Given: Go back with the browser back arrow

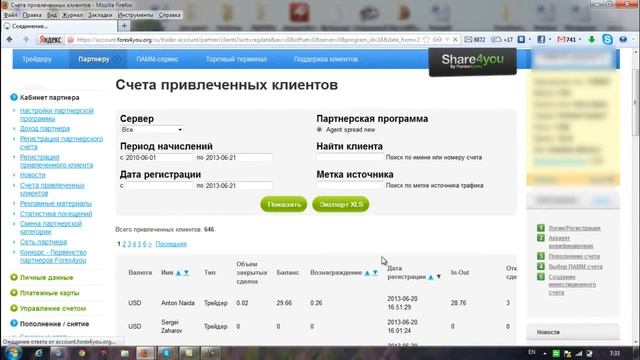Looking at the screenshot, I should point(10,40).
